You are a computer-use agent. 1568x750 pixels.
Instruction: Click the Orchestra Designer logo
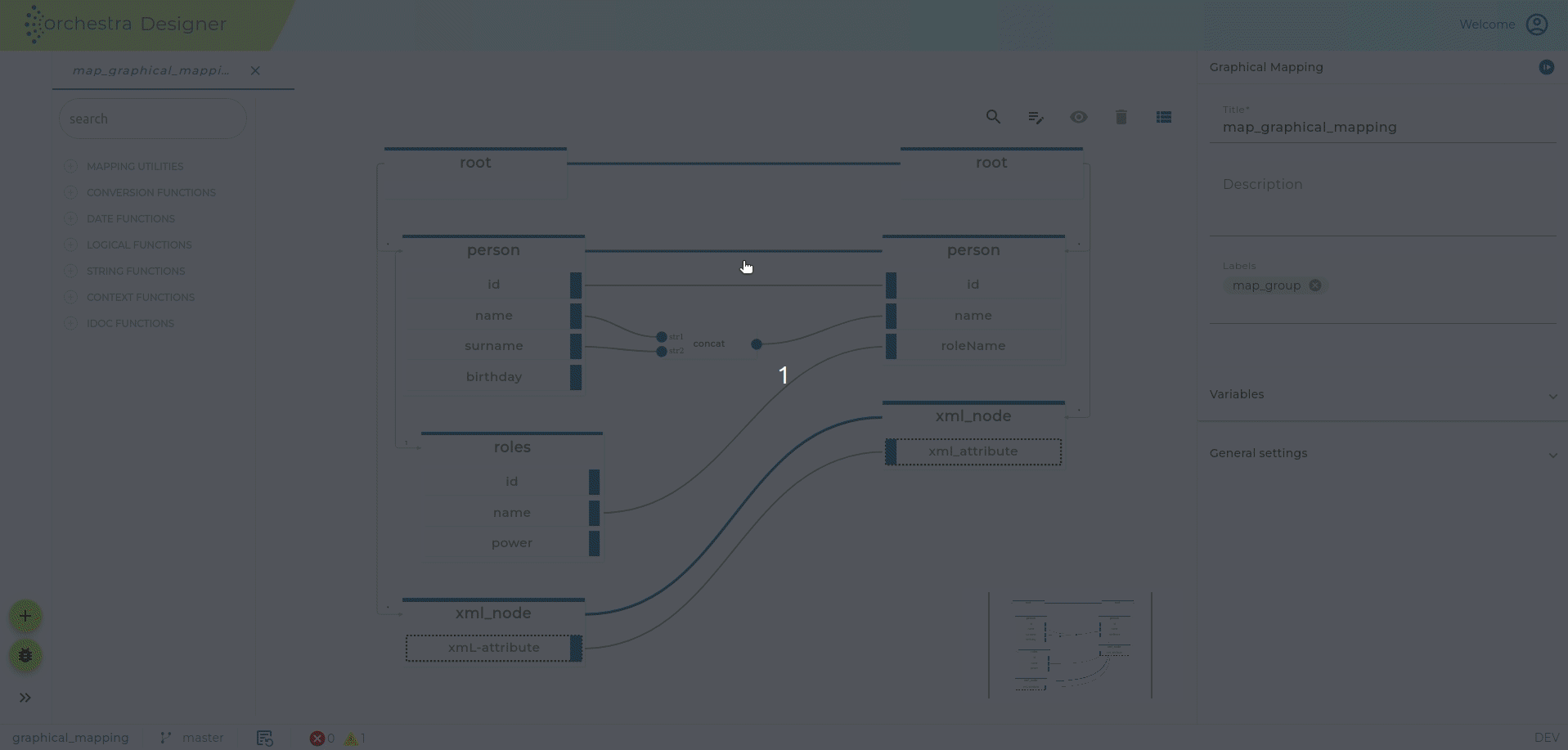tap(125, 24)
